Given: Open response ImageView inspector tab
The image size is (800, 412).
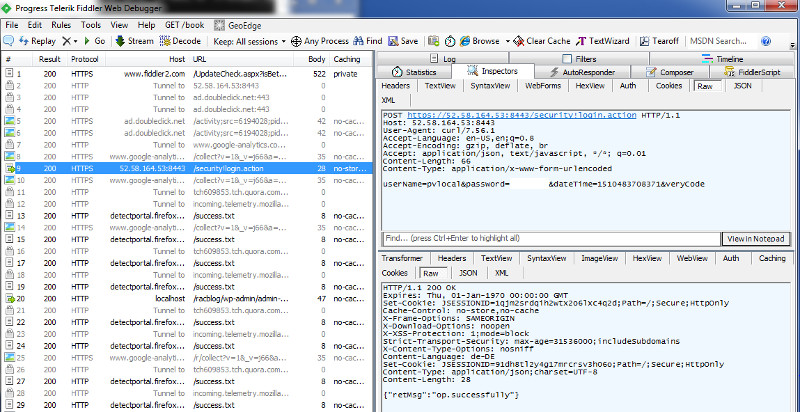Looking at the screenshot, I should pyautogui.click(x=599, y=259).
